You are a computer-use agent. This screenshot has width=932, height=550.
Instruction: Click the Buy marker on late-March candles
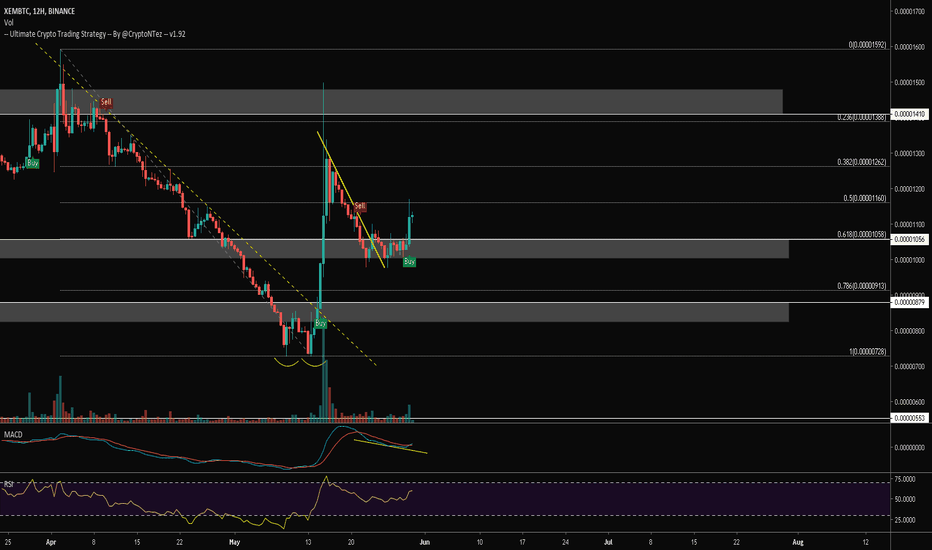click(x=32, y=163)
